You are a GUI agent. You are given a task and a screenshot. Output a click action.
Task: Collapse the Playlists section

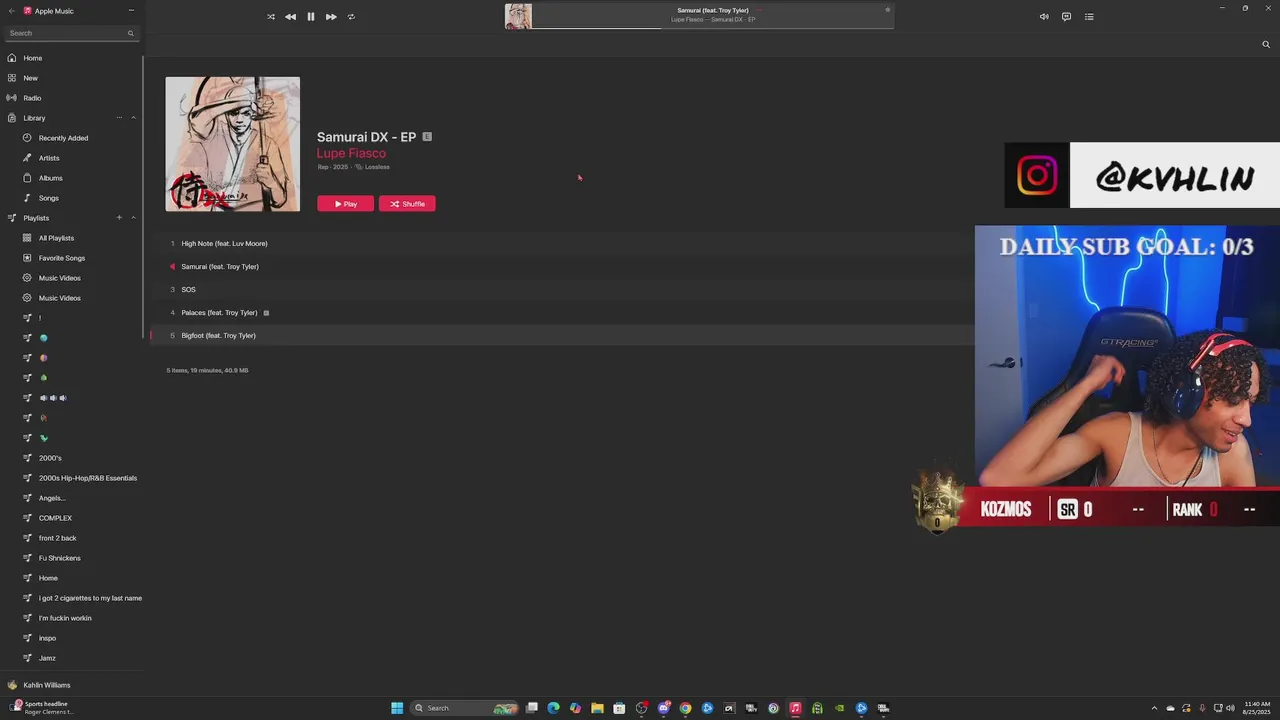tap(133, 218)
